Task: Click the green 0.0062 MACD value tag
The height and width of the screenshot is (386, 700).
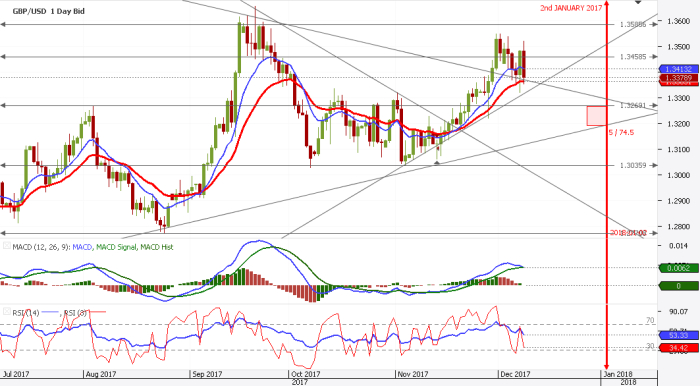Action: point(679,268)
